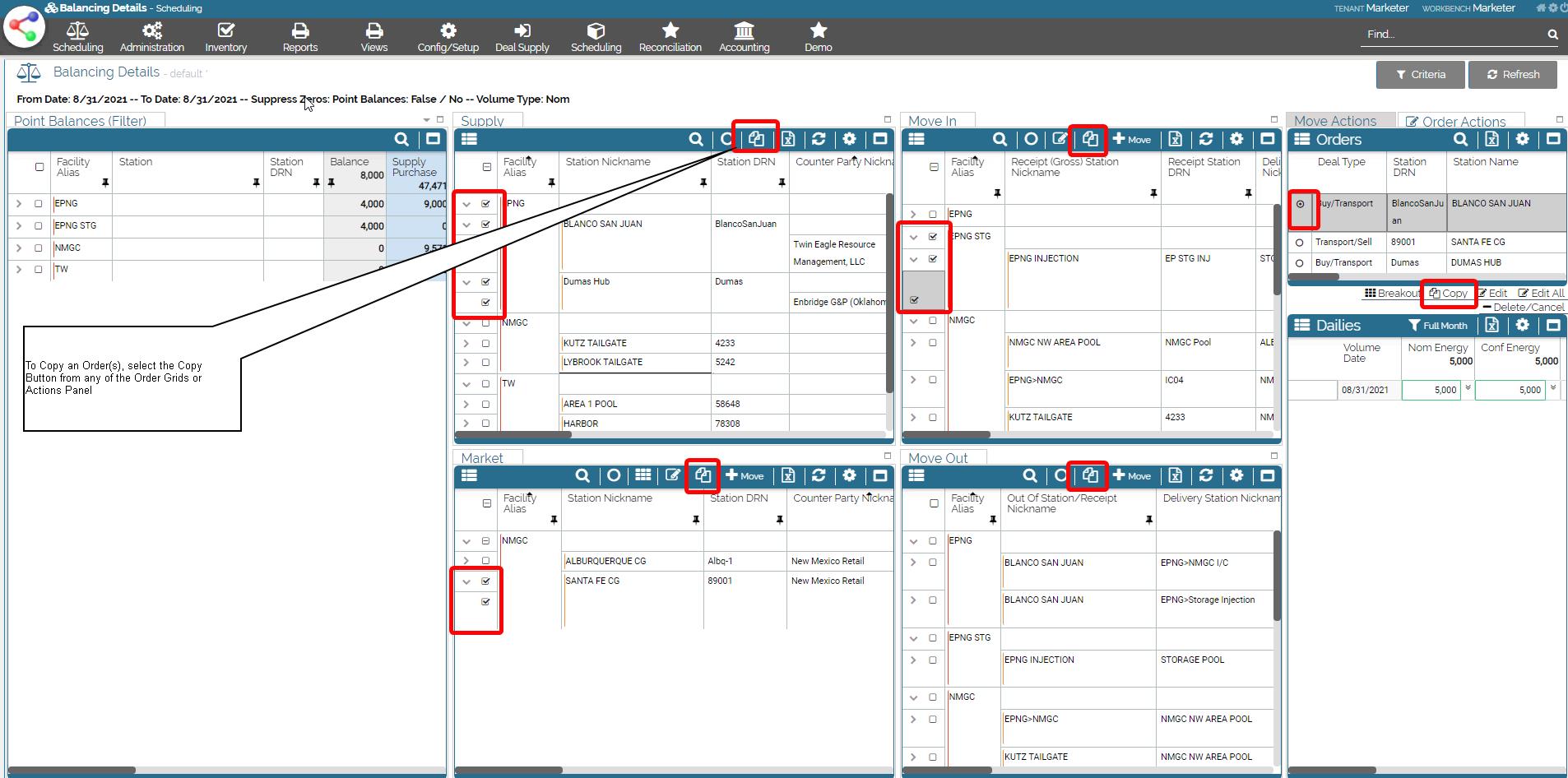
Task: Select radio button for Transport/Sell order 89001
Action: coord(1299,243)
